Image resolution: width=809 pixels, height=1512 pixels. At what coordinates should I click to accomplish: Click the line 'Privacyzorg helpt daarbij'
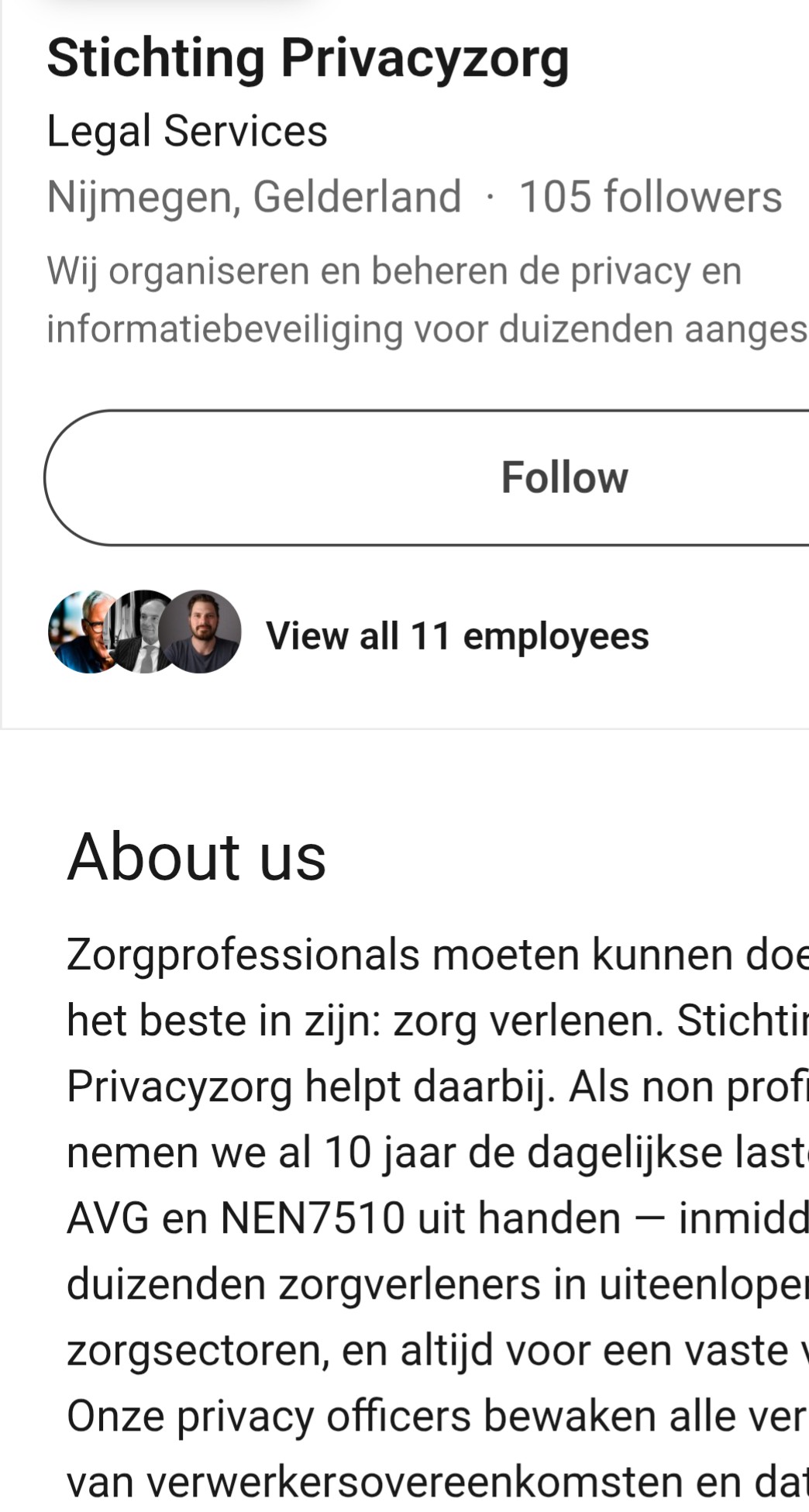[438, 1087]
